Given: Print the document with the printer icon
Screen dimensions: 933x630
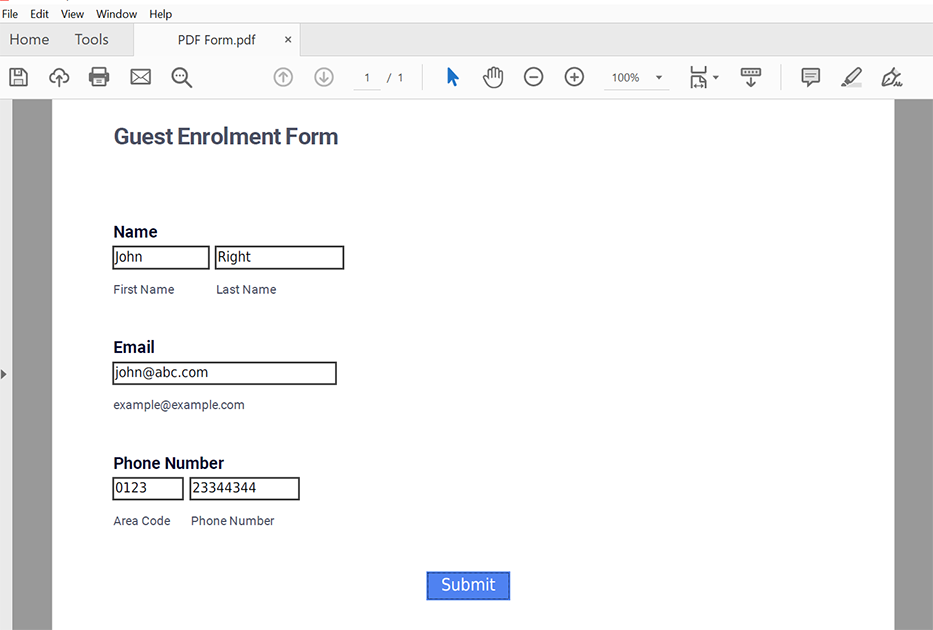Looking at the screenshot, I should (x=99, y=77).
